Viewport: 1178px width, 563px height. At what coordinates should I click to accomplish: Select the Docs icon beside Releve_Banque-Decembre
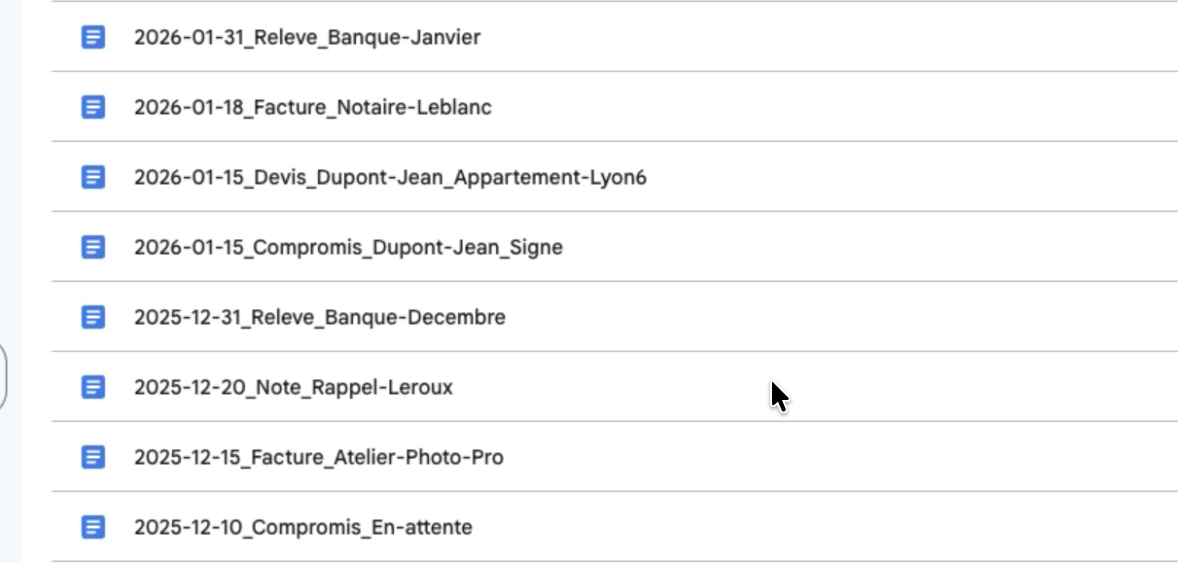coord(93,317)
